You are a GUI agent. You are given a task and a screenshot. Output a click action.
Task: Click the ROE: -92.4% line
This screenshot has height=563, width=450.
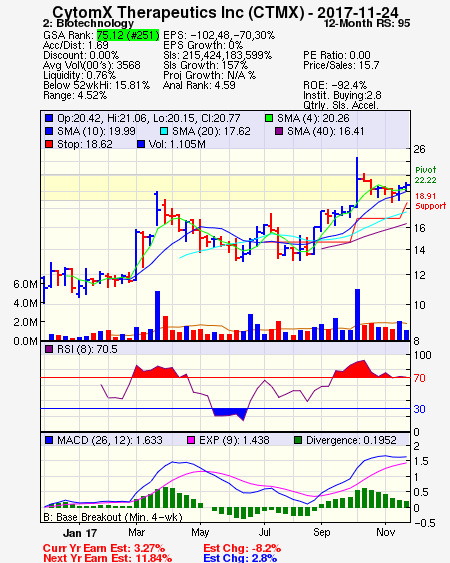335,85
